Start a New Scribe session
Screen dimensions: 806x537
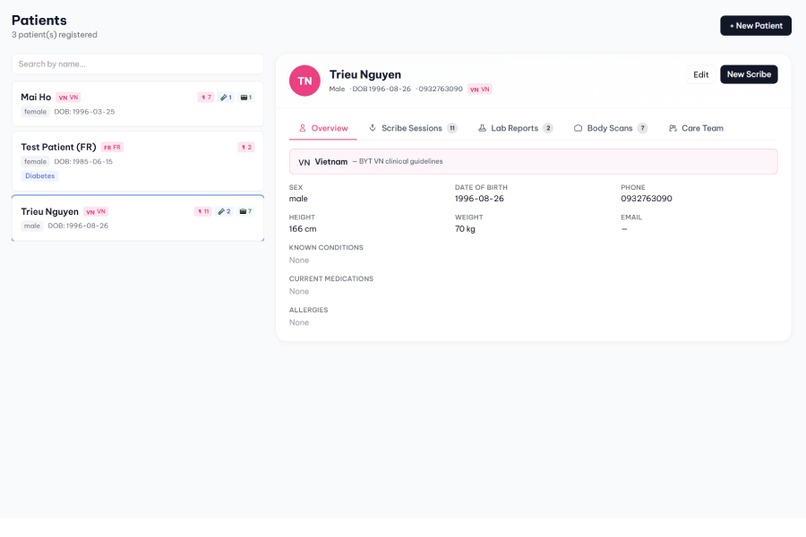coord(748,75)
